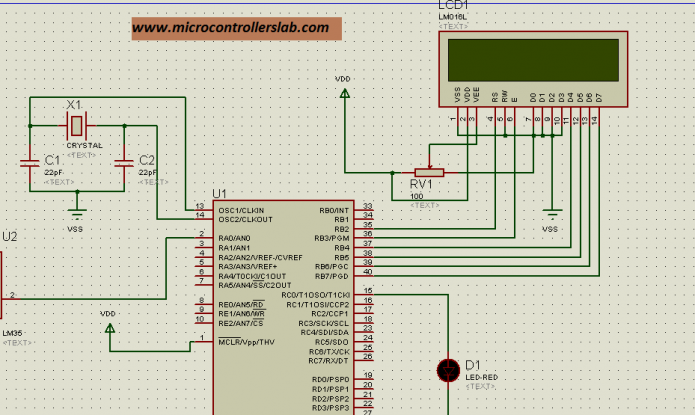Click the OSC2/CLKOUT pin name
Screen dimensions: 695x415
[245, 219]
